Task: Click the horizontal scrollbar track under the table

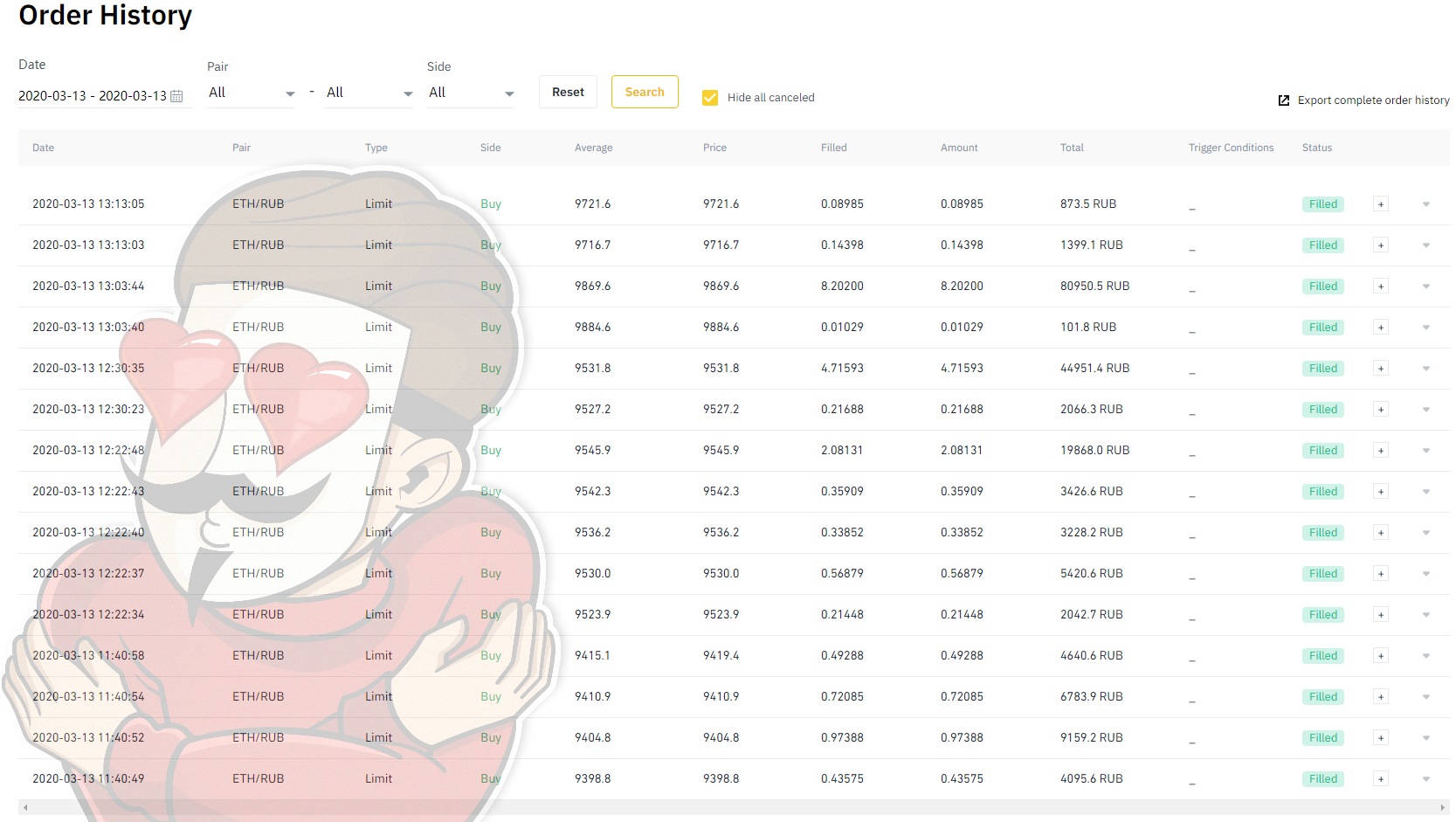Action: [x=734, y=807]
